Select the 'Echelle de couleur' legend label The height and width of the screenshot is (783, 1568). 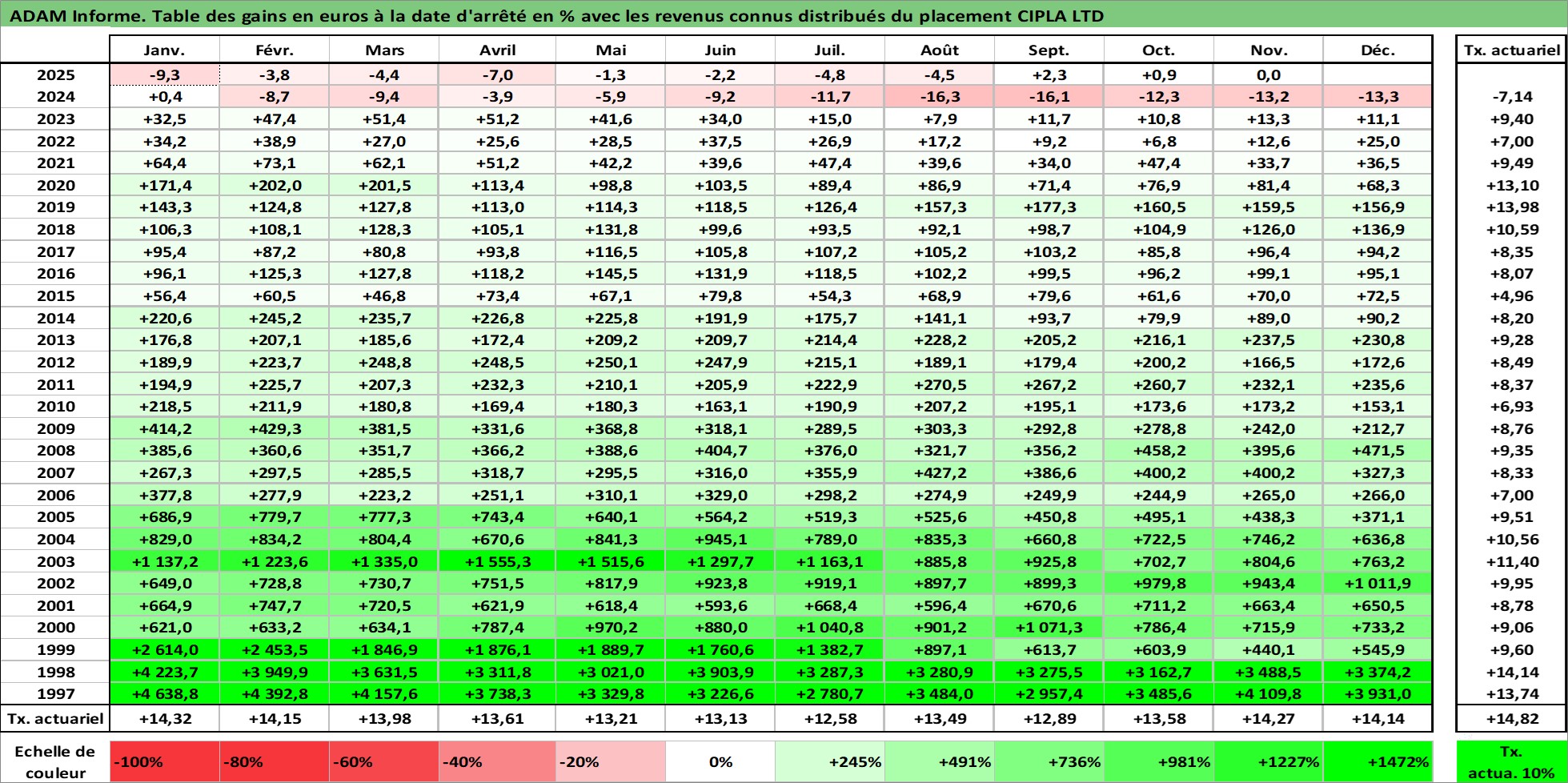click(x=55, y=762)
